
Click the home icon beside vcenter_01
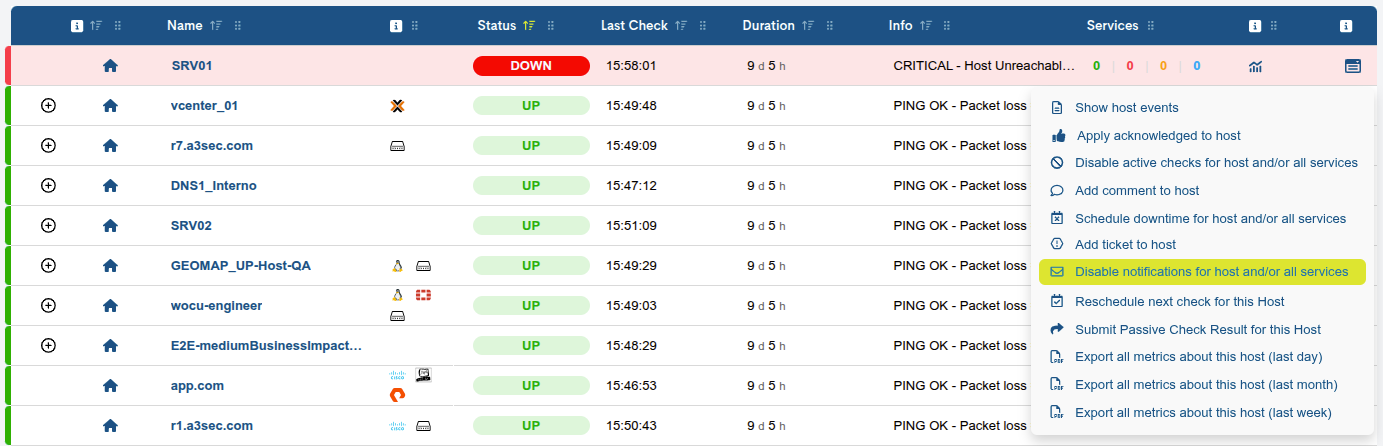tap(110, 106)
